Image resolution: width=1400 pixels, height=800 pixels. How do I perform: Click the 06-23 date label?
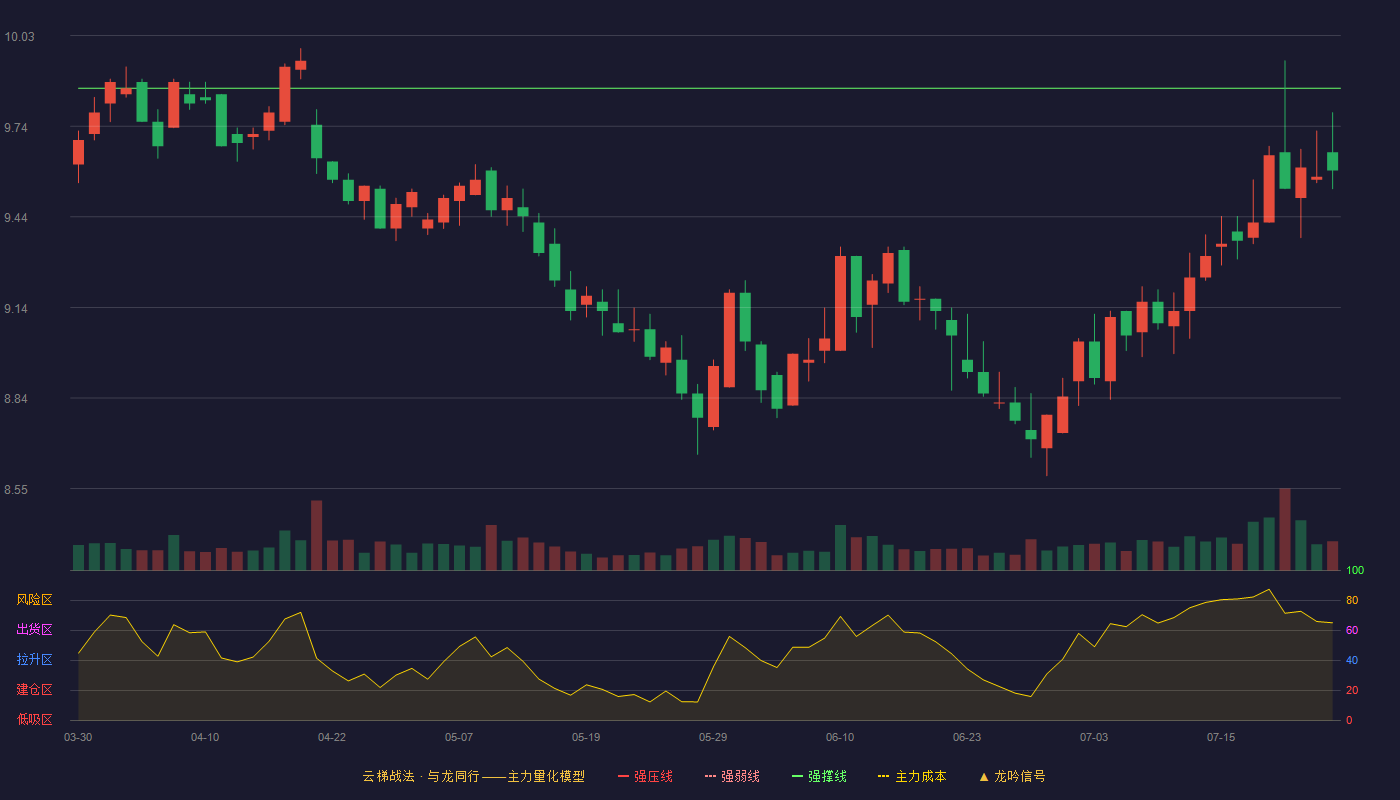(967, 737)
